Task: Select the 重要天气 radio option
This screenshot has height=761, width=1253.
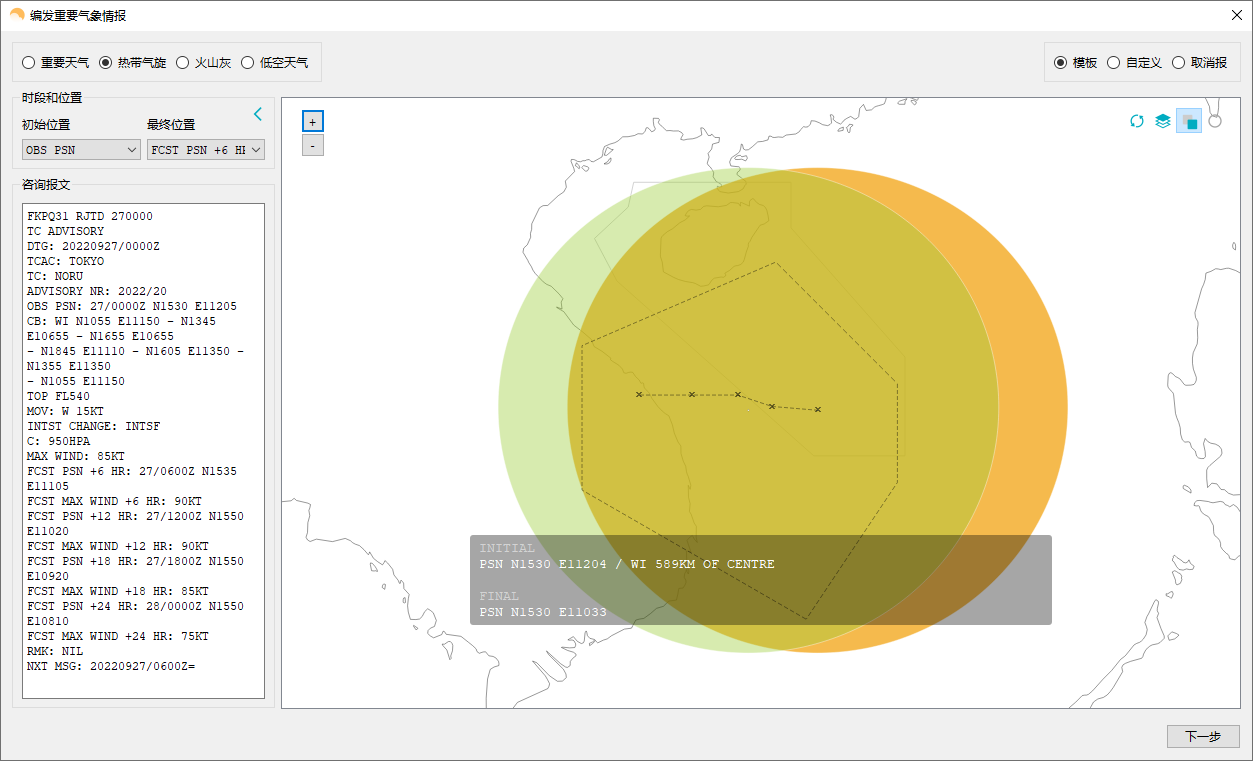Action: click(x=56, y=62)
